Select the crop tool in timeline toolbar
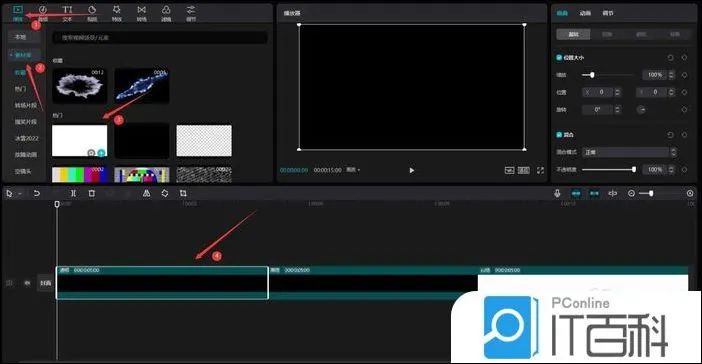The image size is (702, 364). pyautogui.click(x=183, y=193)
